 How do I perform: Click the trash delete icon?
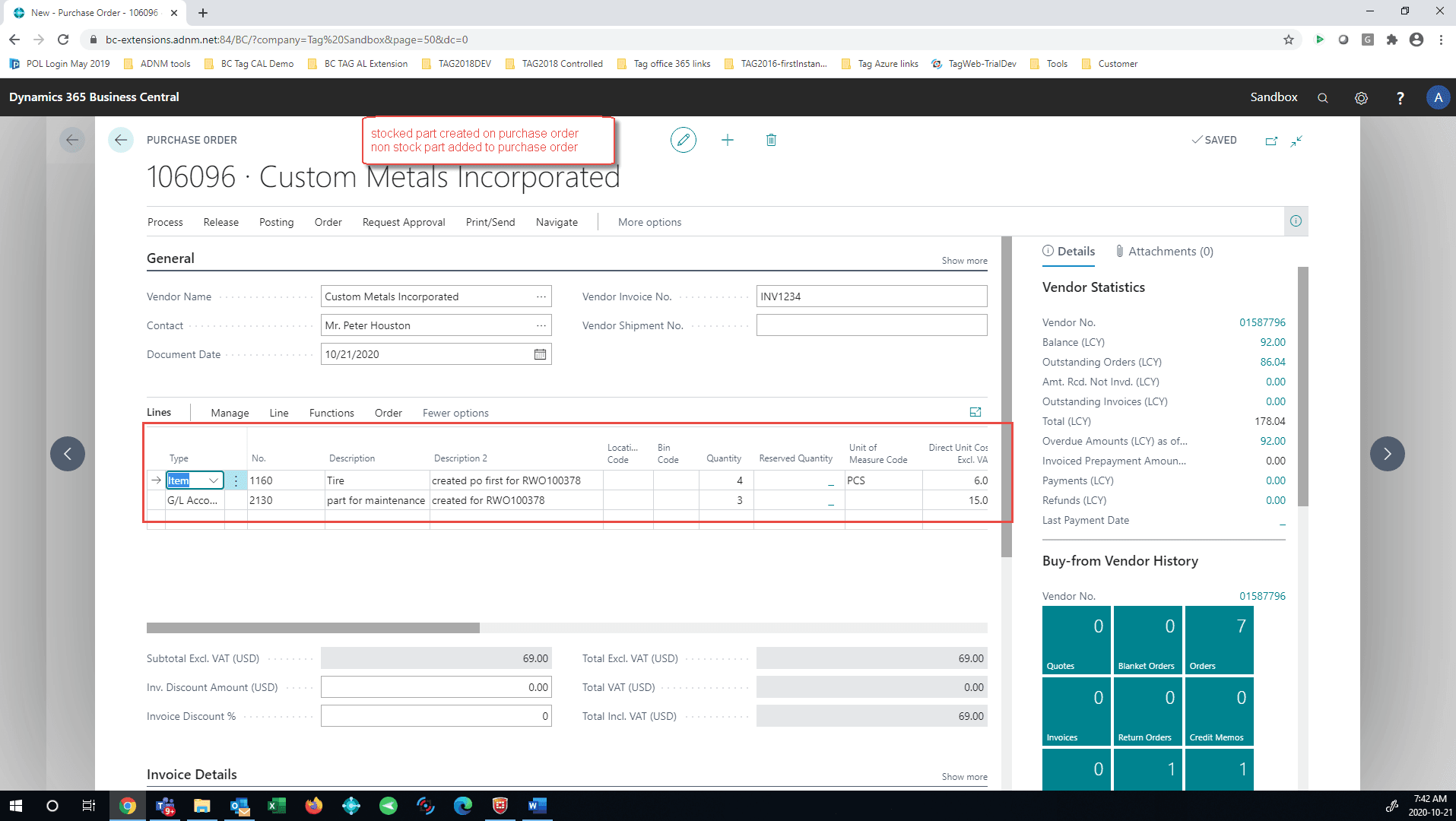(771, 140)
